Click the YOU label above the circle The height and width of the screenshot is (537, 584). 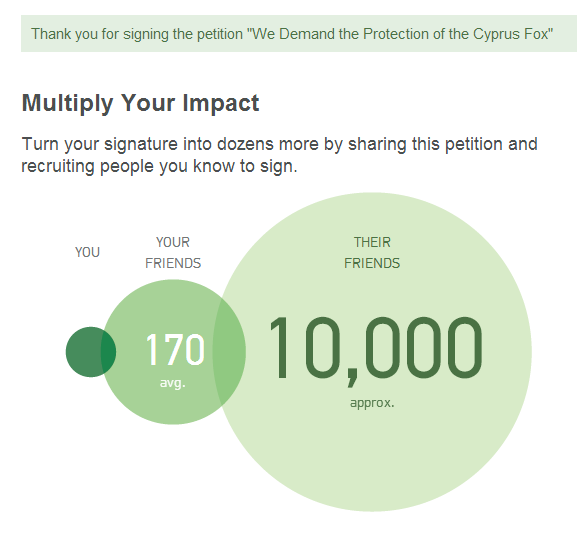click(88, 252)
